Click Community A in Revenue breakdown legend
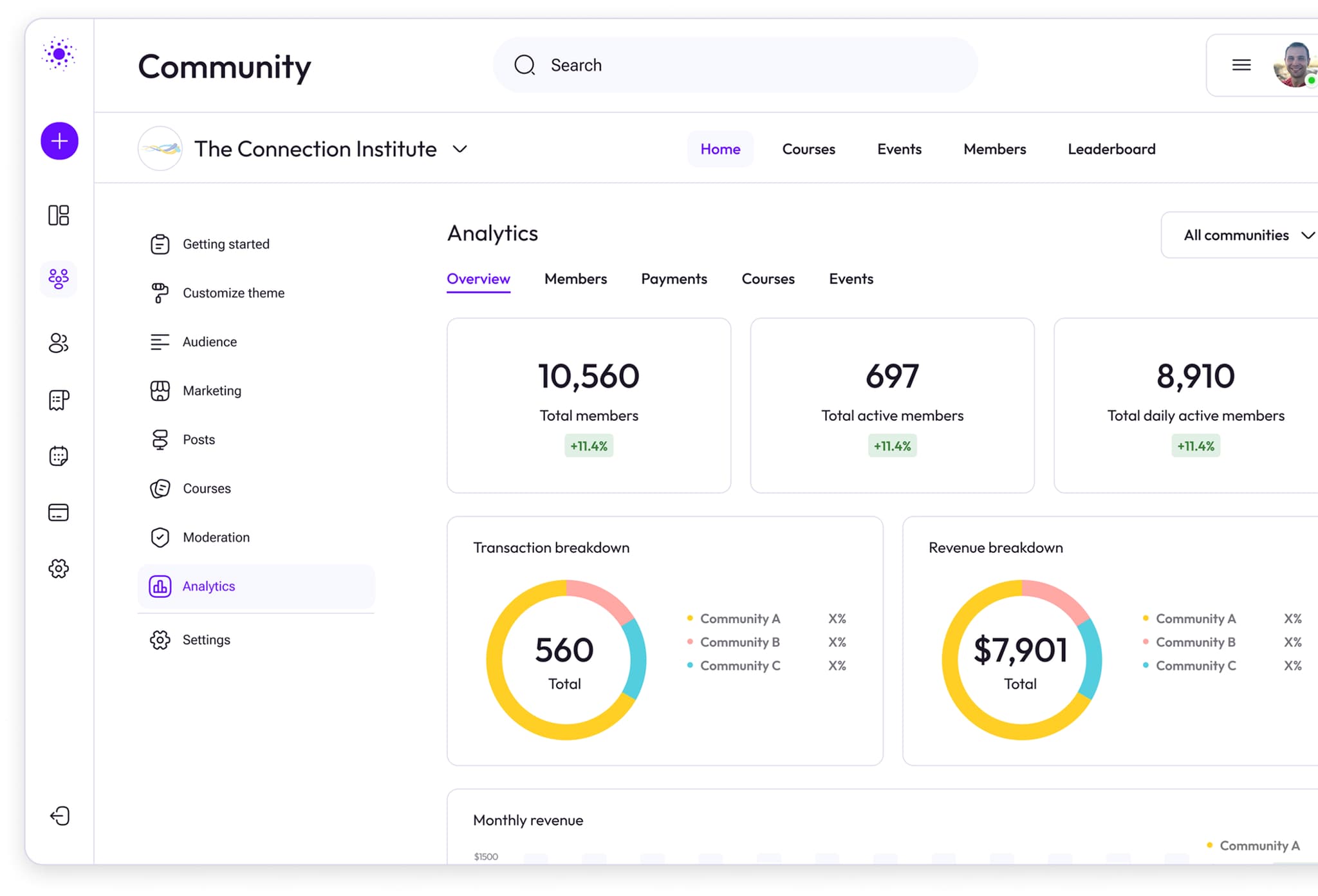The image size is (1318, 896). (1196, 619)
